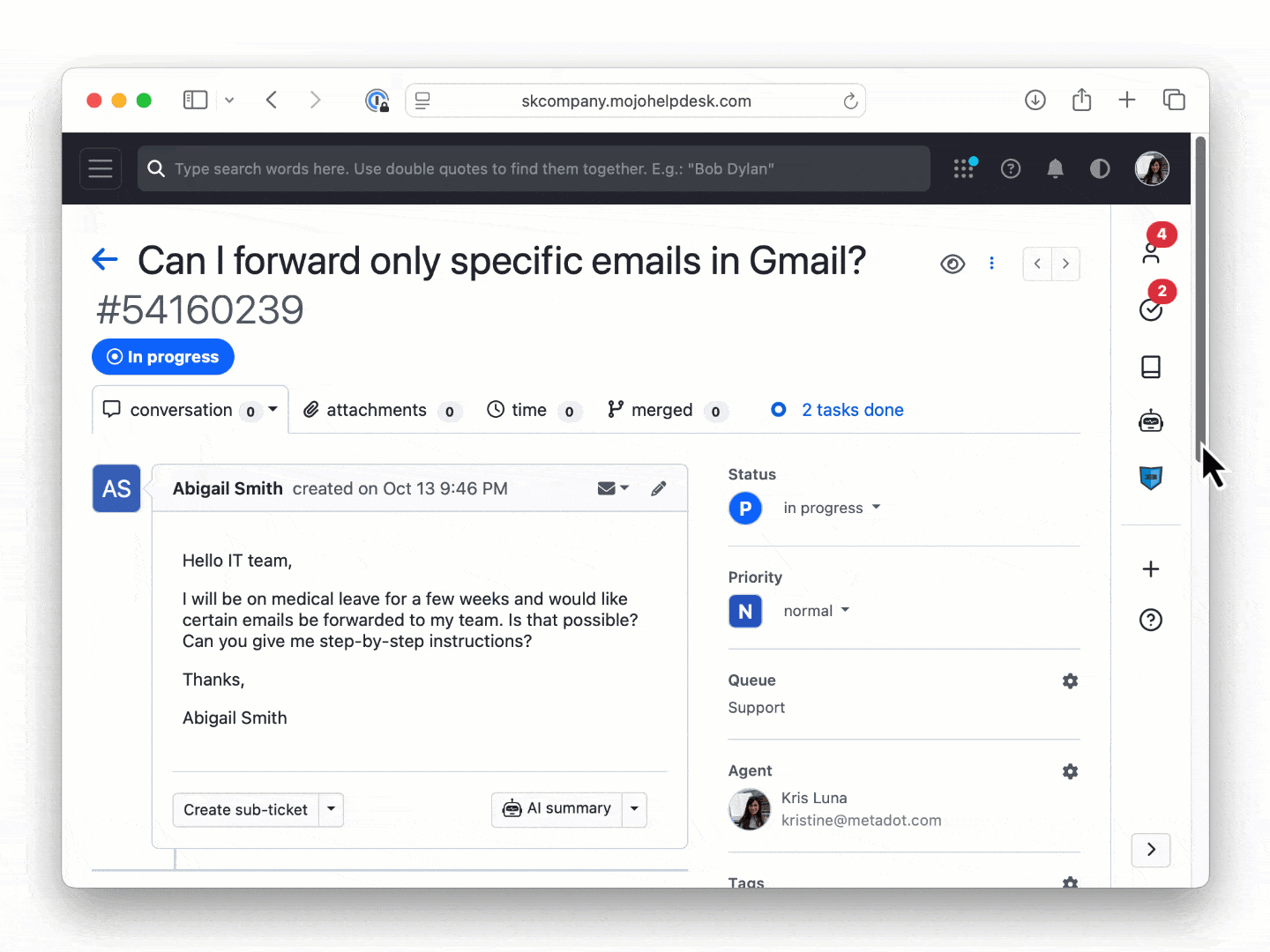1270x952 pixels.
Task: Open Queue settings gear
Action: 1070,681
